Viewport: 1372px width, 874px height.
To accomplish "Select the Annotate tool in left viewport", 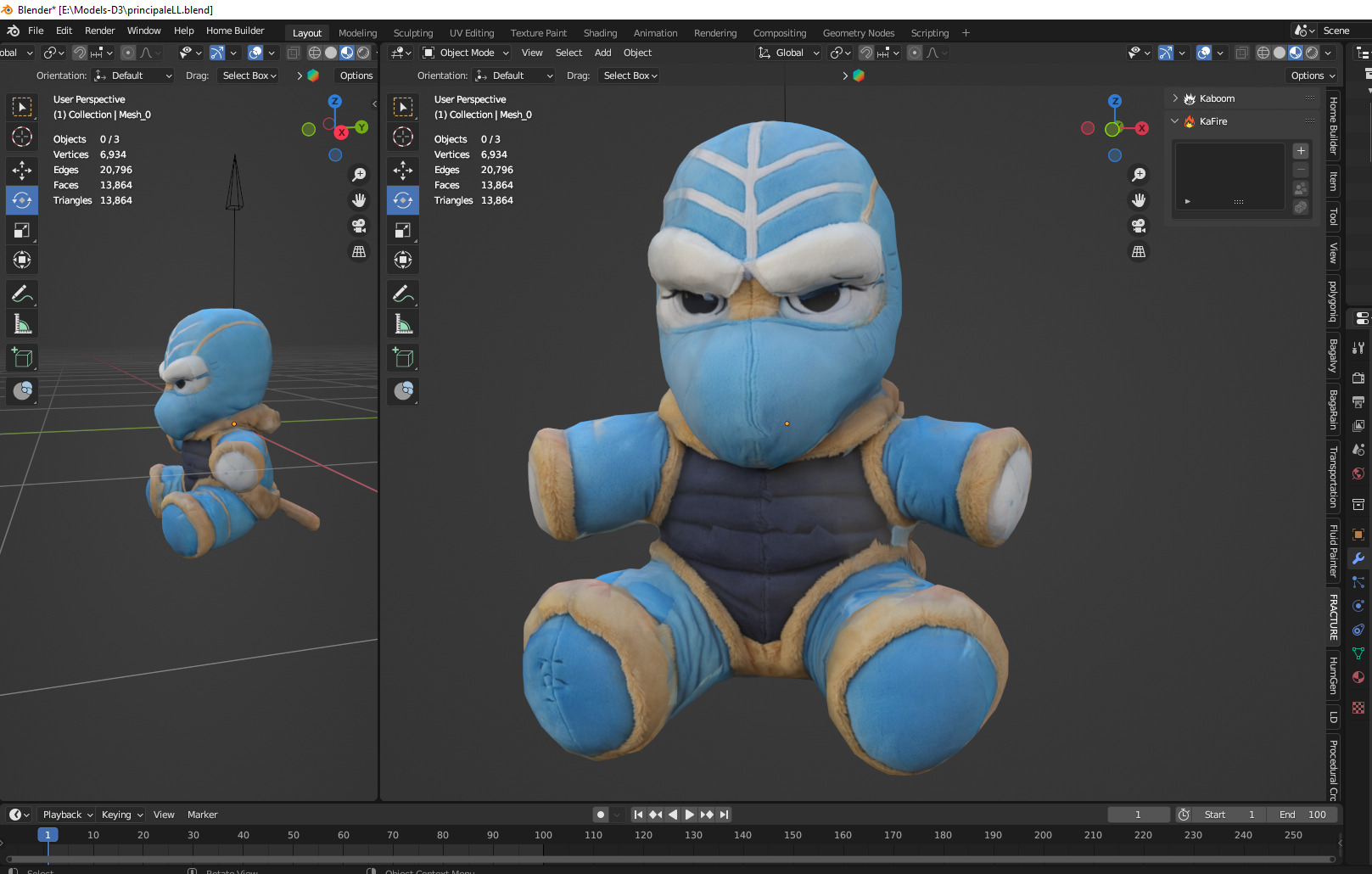I will tap(22, 294).
